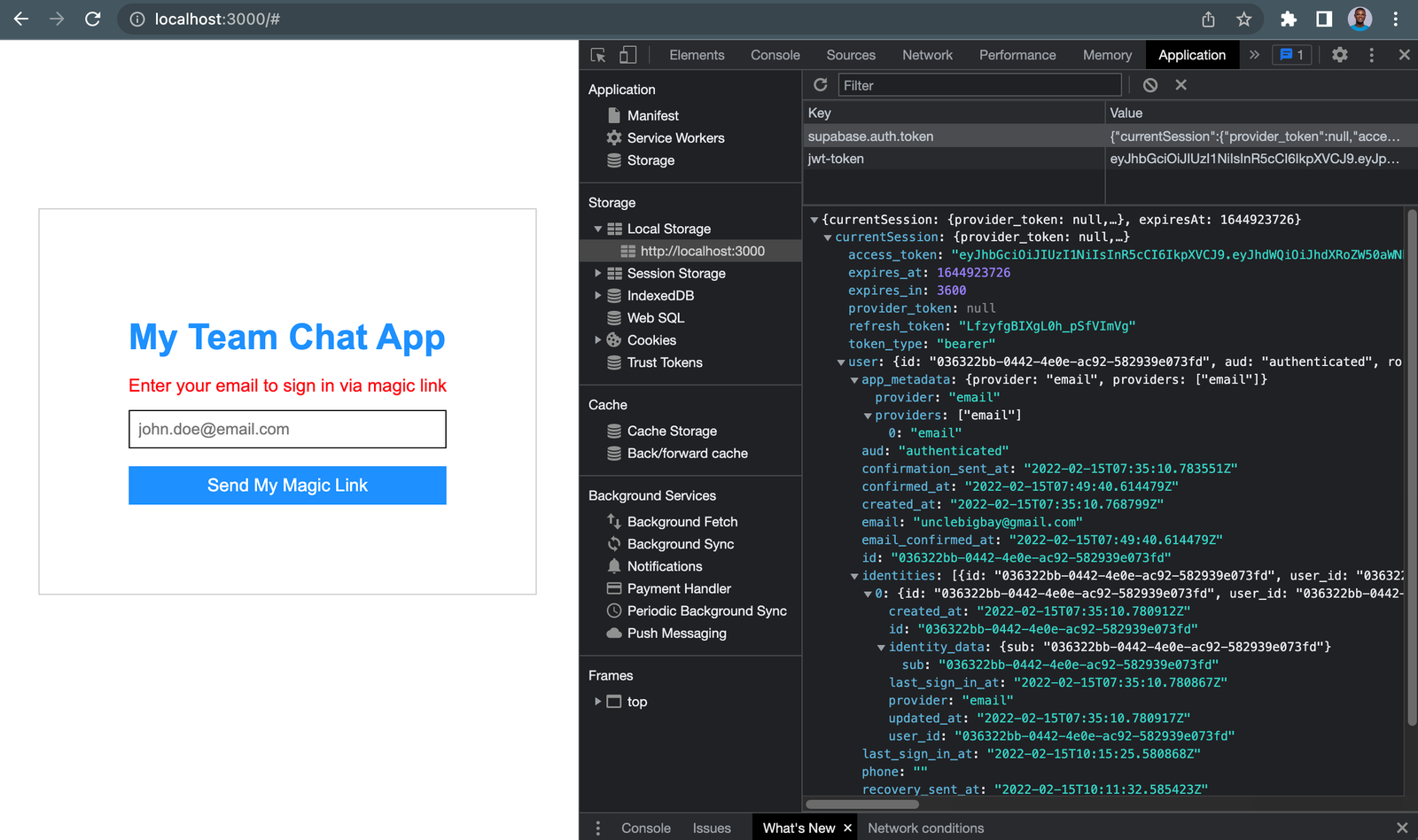Click the Background Sync icon
This screenshot has height=840, width=1418.
click(614, 543)
